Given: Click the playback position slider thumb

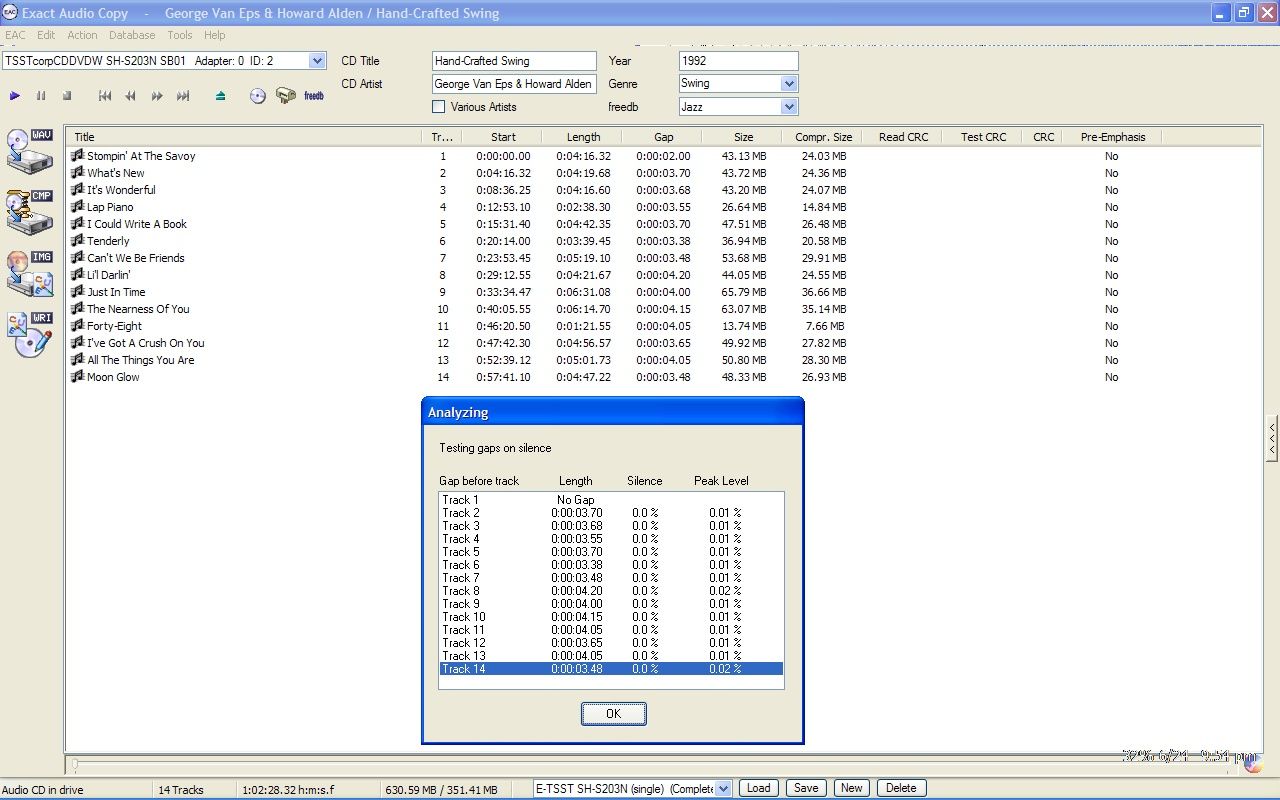Looking at the screenshot, I should (73, 765).
